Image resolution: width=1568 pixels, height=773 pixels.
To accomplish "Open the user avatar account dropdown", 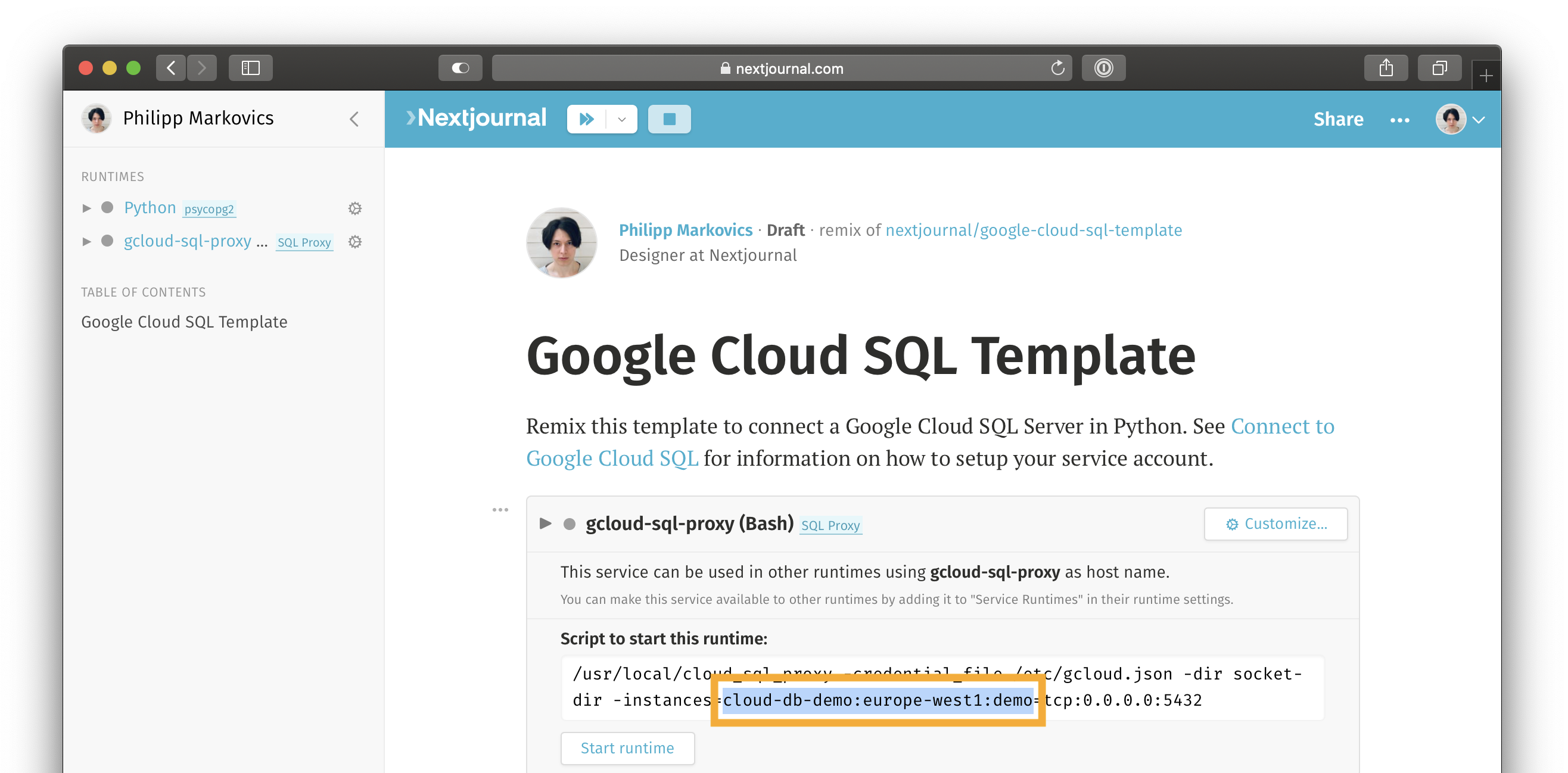I will tap(1460, 119).
